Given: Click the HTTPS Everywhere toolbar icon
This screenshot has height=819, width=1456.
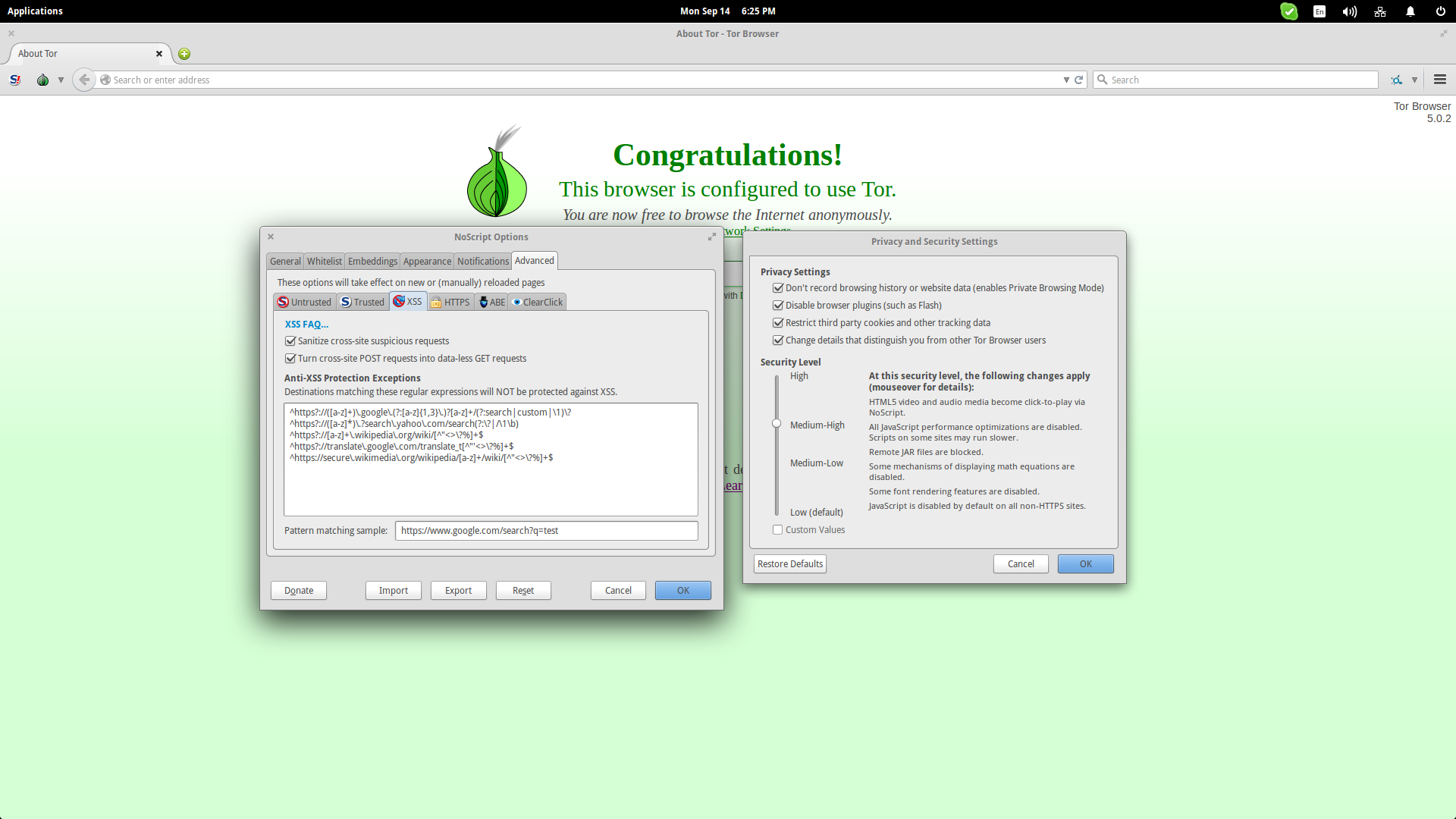Looking at the screenshot, I should click(x=1397, y=80).
